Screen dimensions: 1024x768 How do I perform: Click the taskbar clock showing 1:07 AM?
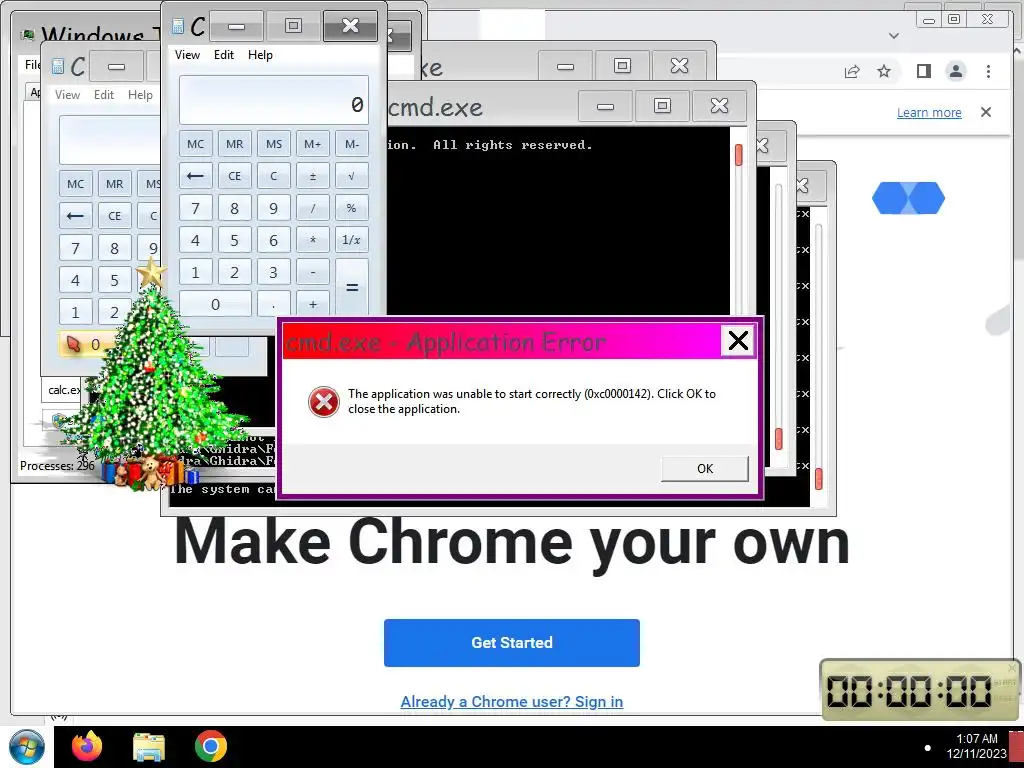[x=976, y=746]
